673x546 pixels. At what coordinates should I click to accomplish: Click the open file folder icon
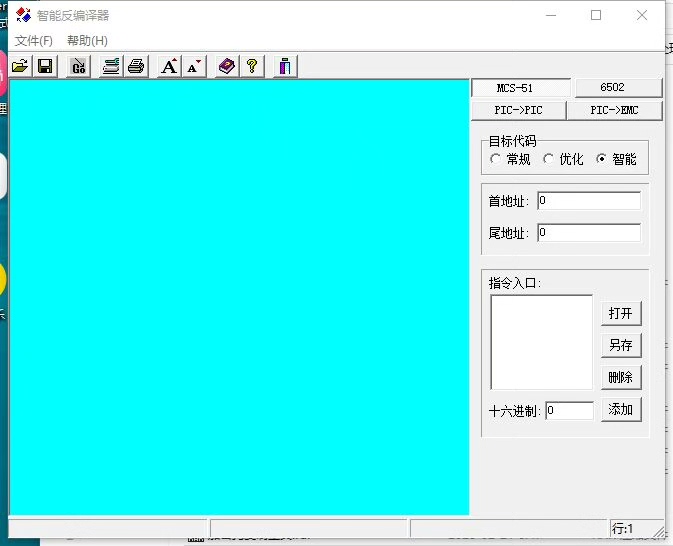click(20, 67)
